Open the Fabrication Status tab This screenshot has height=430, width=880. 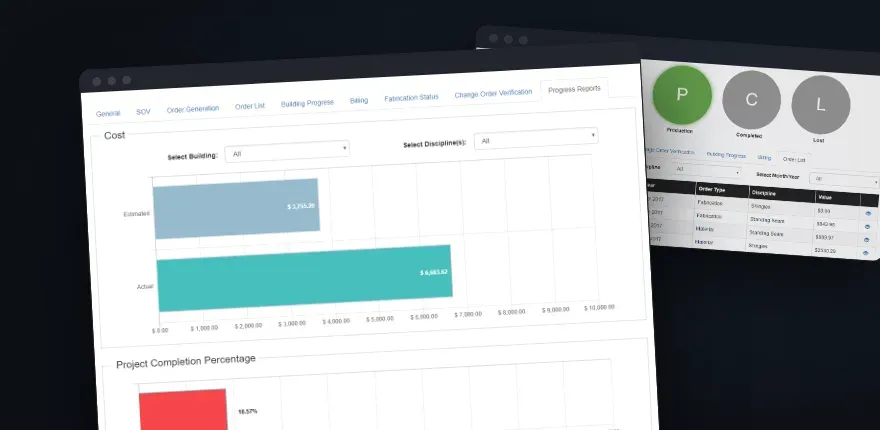[x=411, y=98]
